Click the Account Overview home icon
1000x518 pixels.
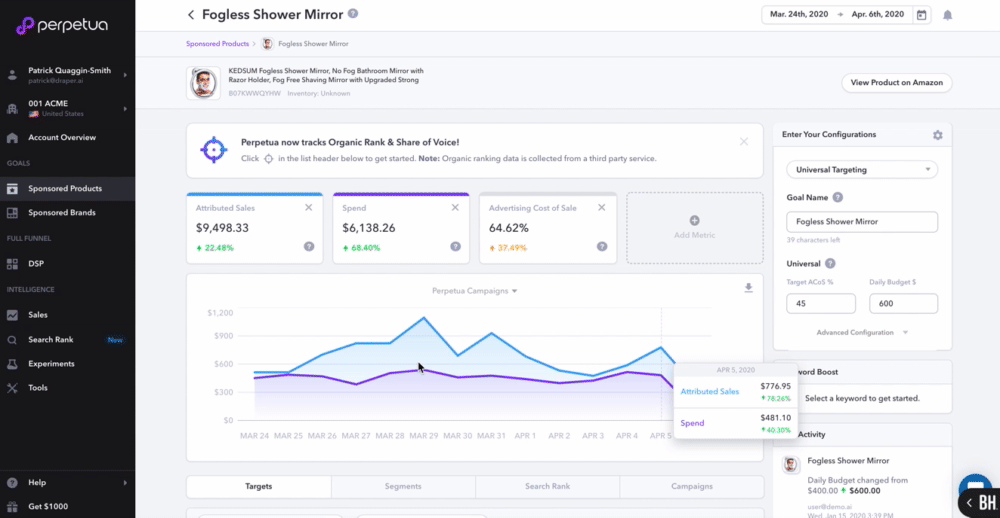coord(12,137)
